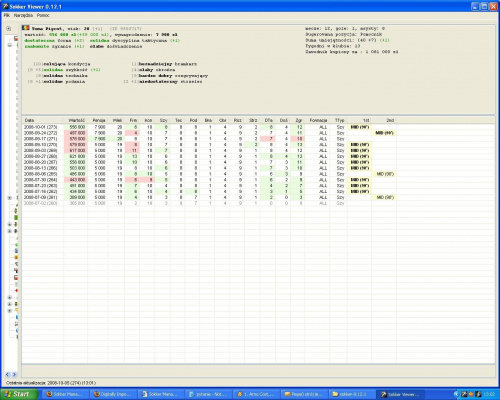Click the taskbar clock in the system tray
The image size is (500, 400).
pos(489,394)
